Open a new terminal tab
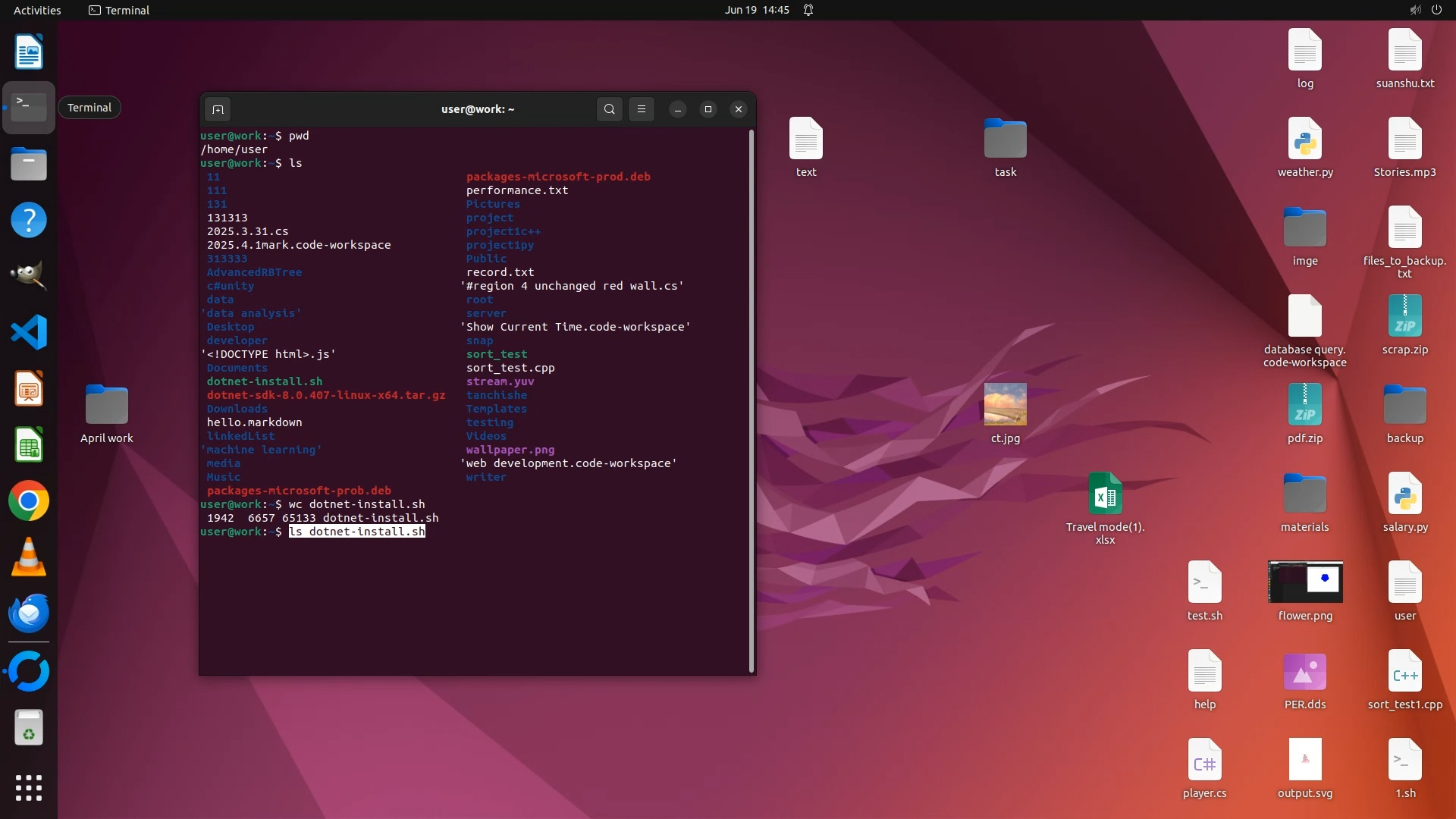 218,109
